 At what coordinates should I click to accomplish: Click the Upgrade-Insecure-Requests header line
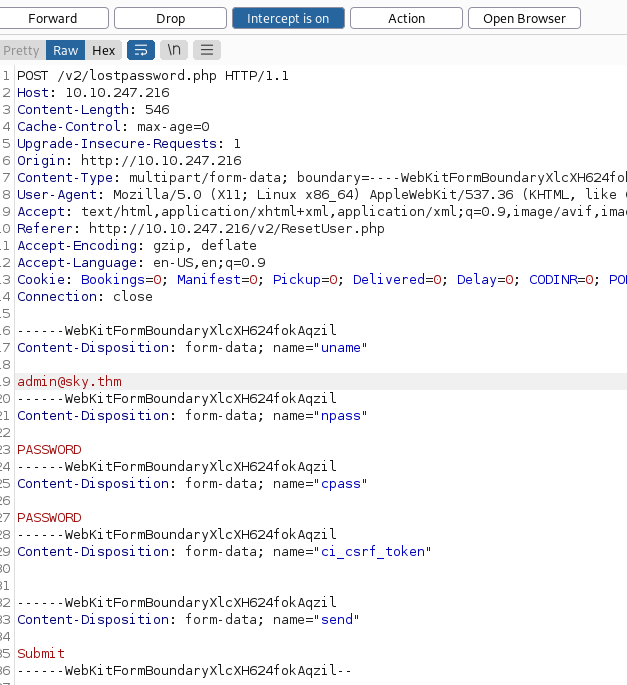(129, 144)
